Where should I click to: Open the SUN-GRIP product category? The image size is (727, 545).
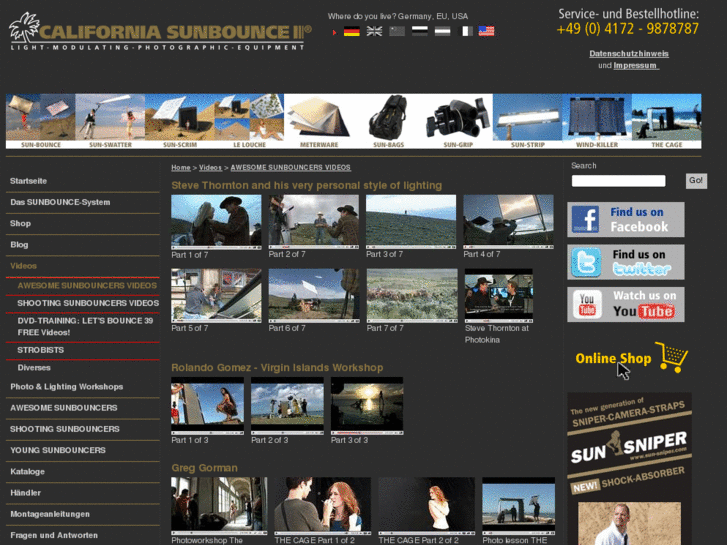(458, 121)
